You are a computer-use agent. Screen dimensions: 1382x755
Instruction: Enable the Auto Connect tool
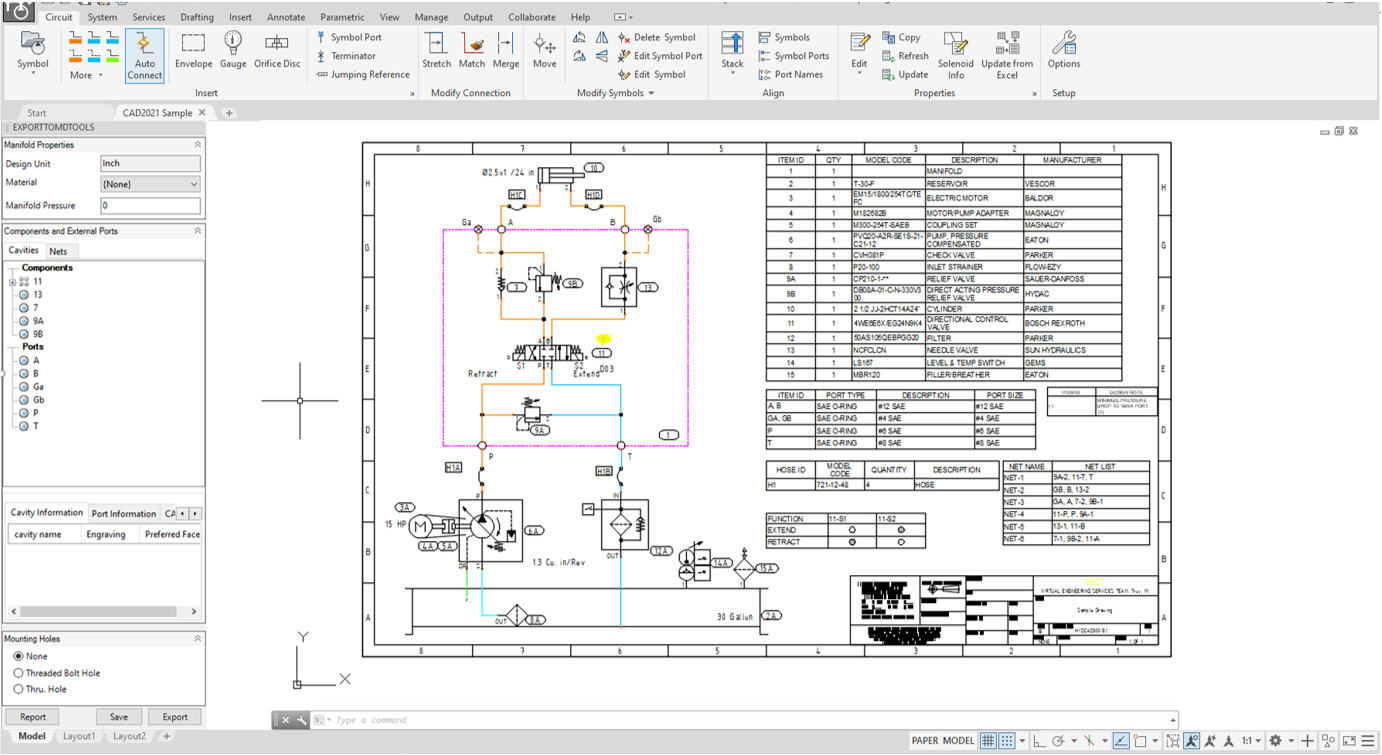(x=144, y=55)
